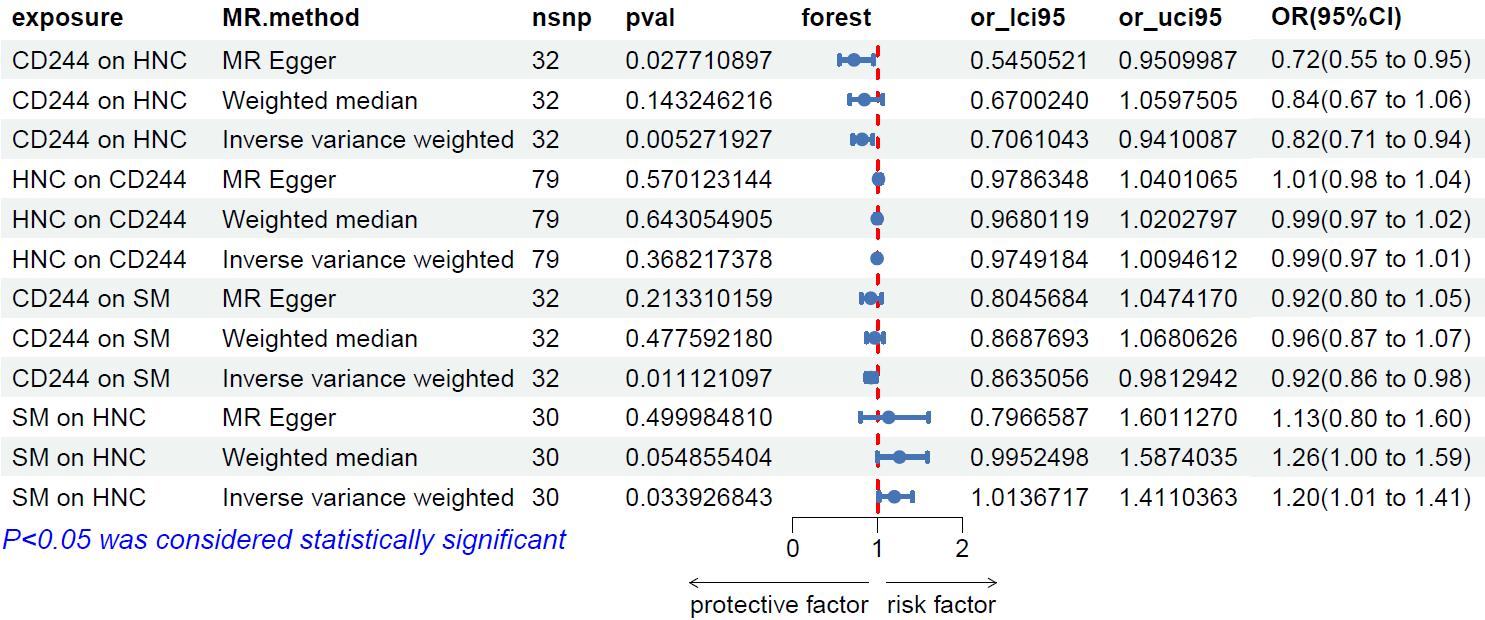Click forest point in CD244 on HNC MR Egger row
This screenshot has width=1485, height=620.
(853, 60)
